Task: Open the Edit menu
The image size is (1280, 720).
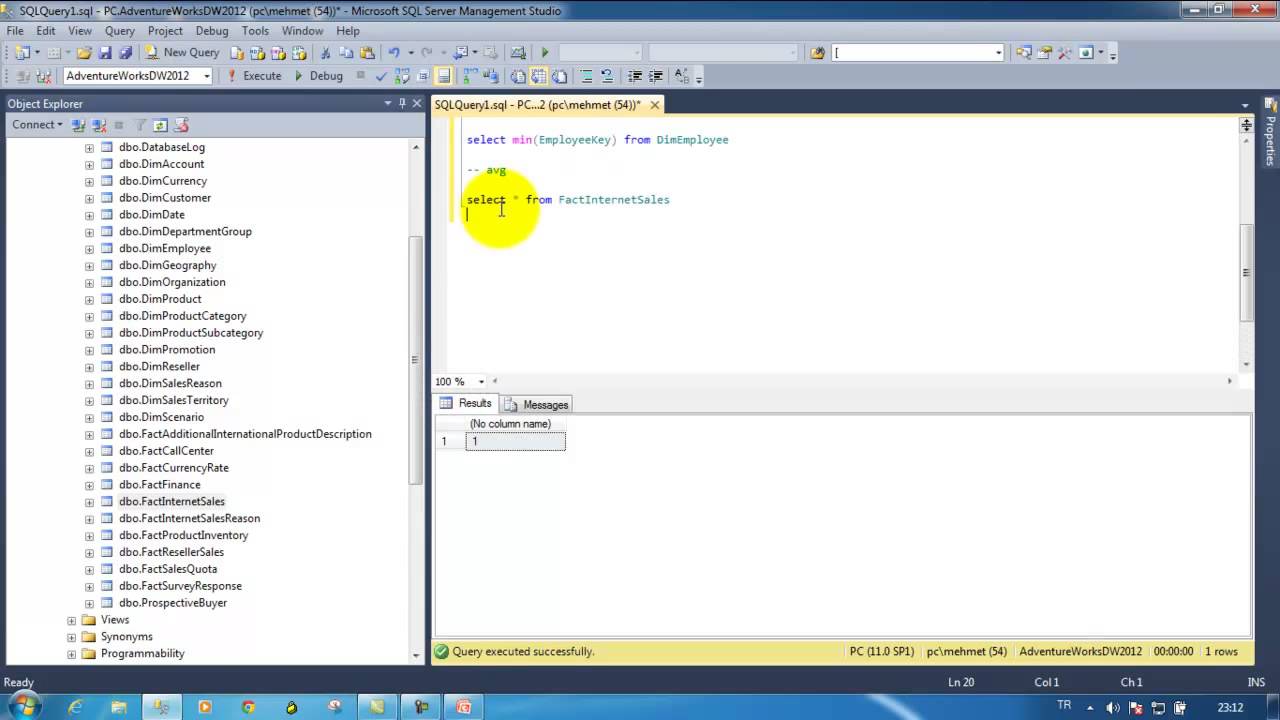Action: (x=46, y=31)
